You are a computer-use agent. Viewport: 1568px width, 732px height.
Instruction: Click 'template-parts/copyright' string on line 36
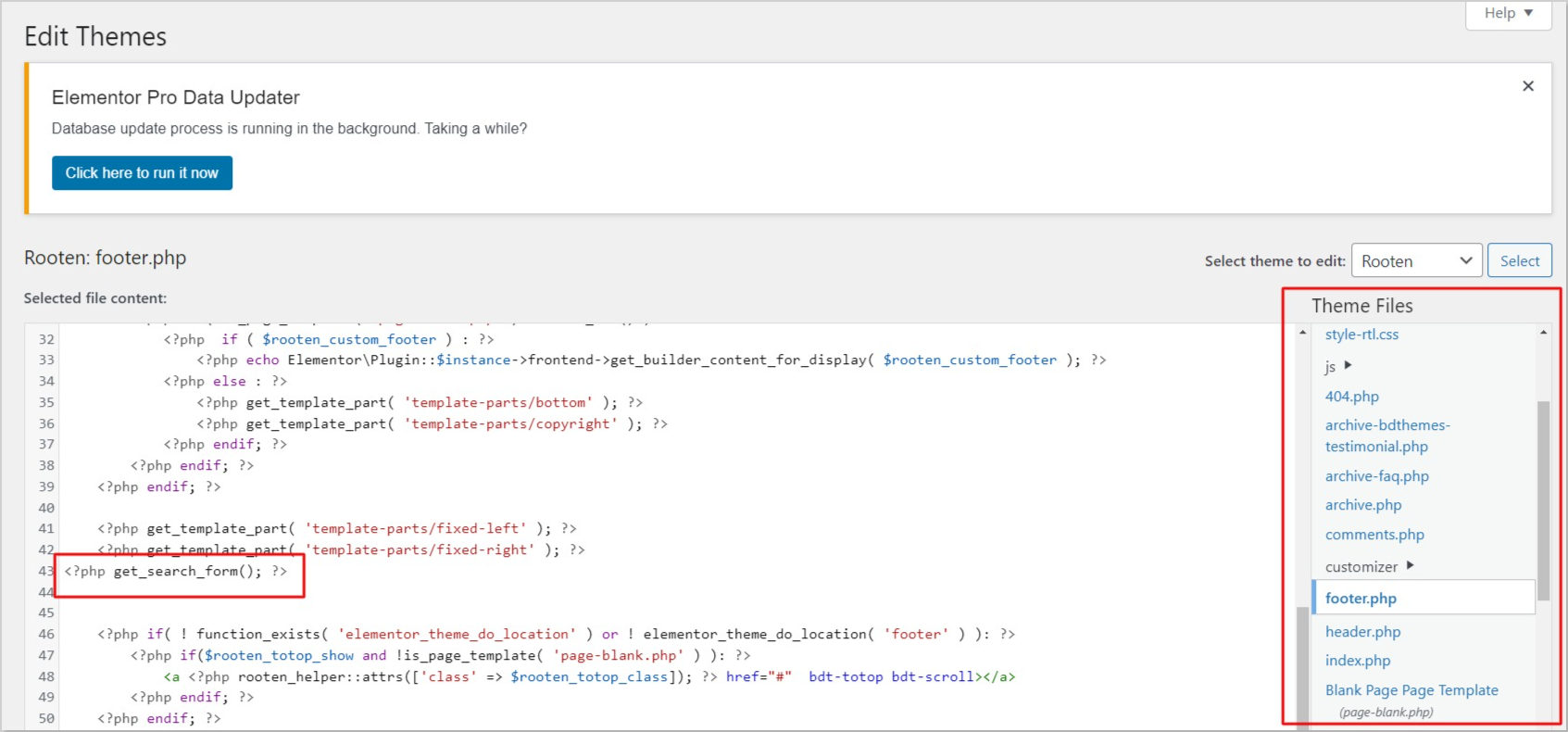pyautogui.click(x=510, y=423)
